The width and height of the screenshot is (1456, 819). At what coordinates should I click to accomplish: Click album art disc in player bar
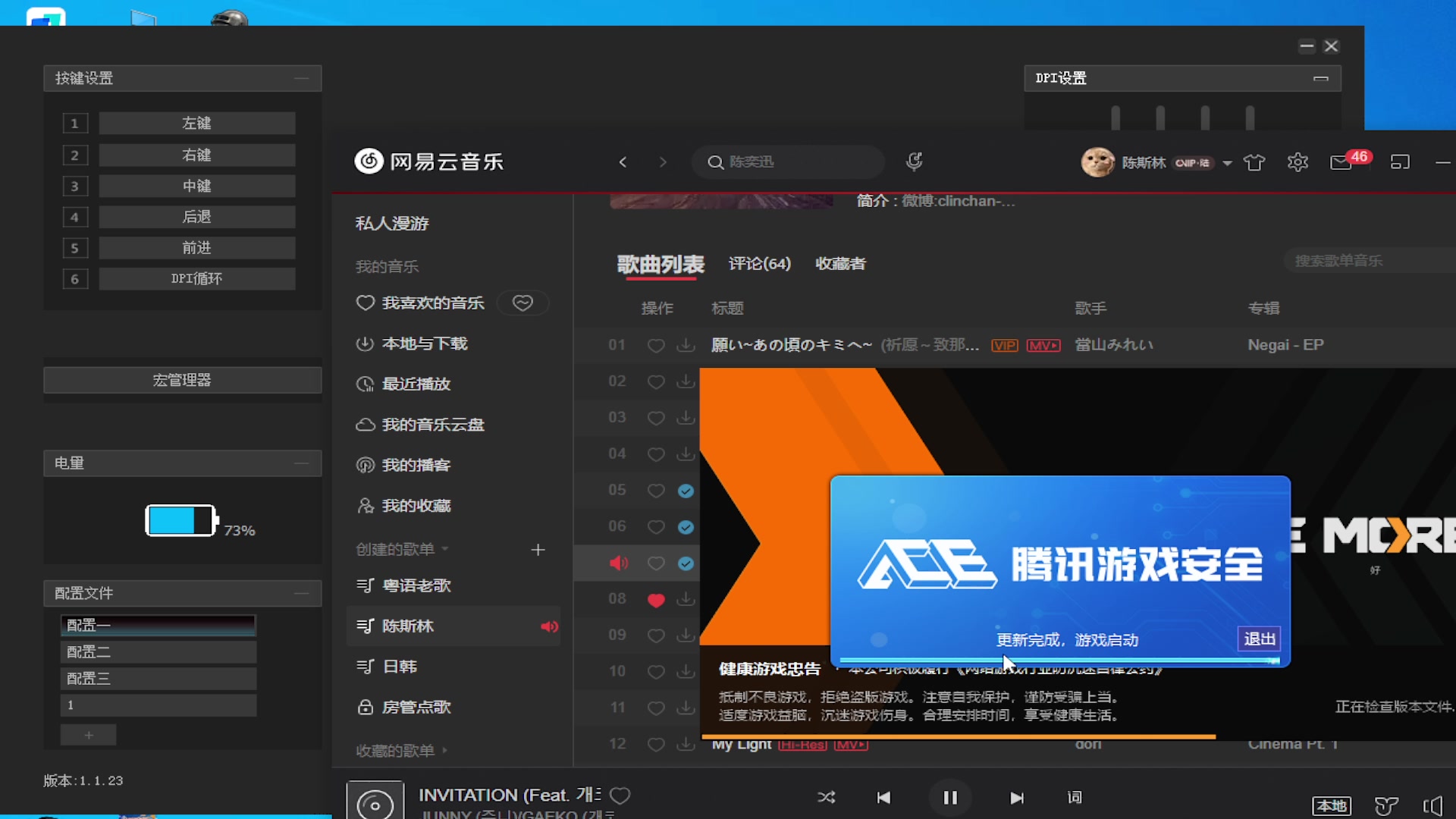(375, 801)
